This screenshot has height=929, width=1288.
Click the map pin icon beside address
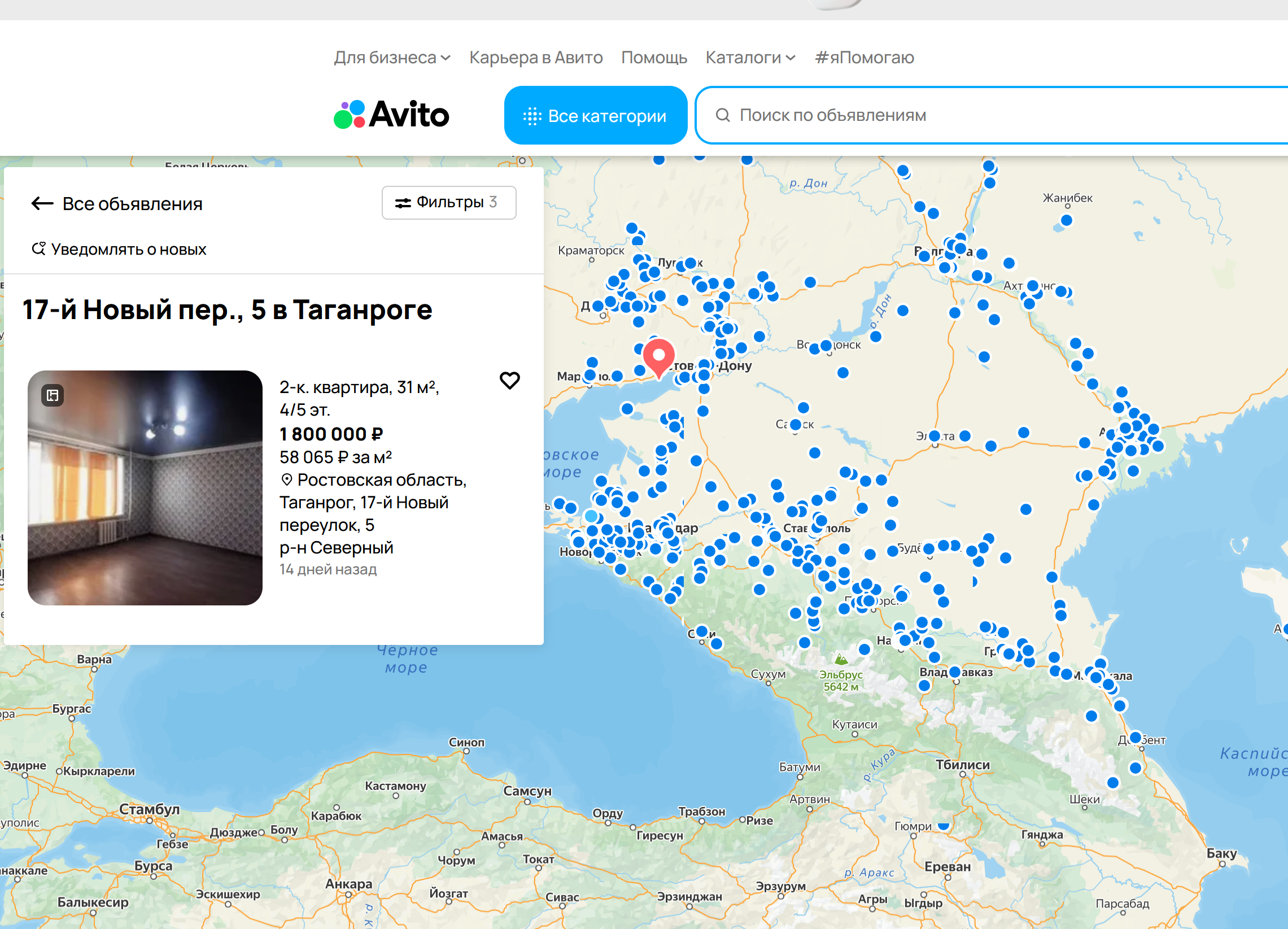coord(287,480)
